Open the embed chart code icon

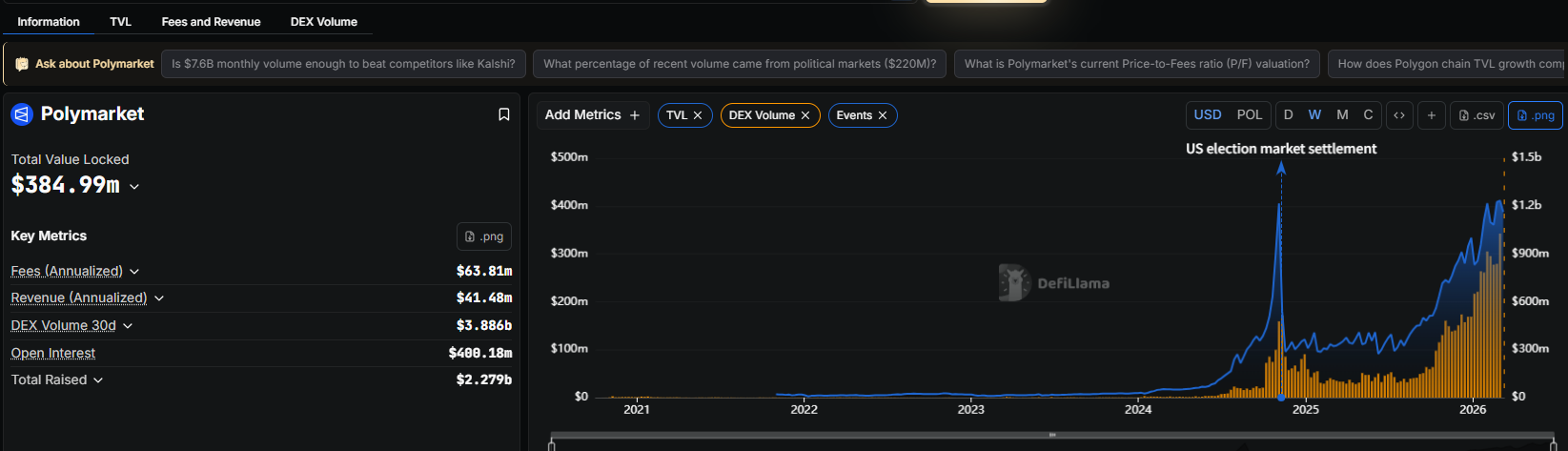click(1399, 115)
